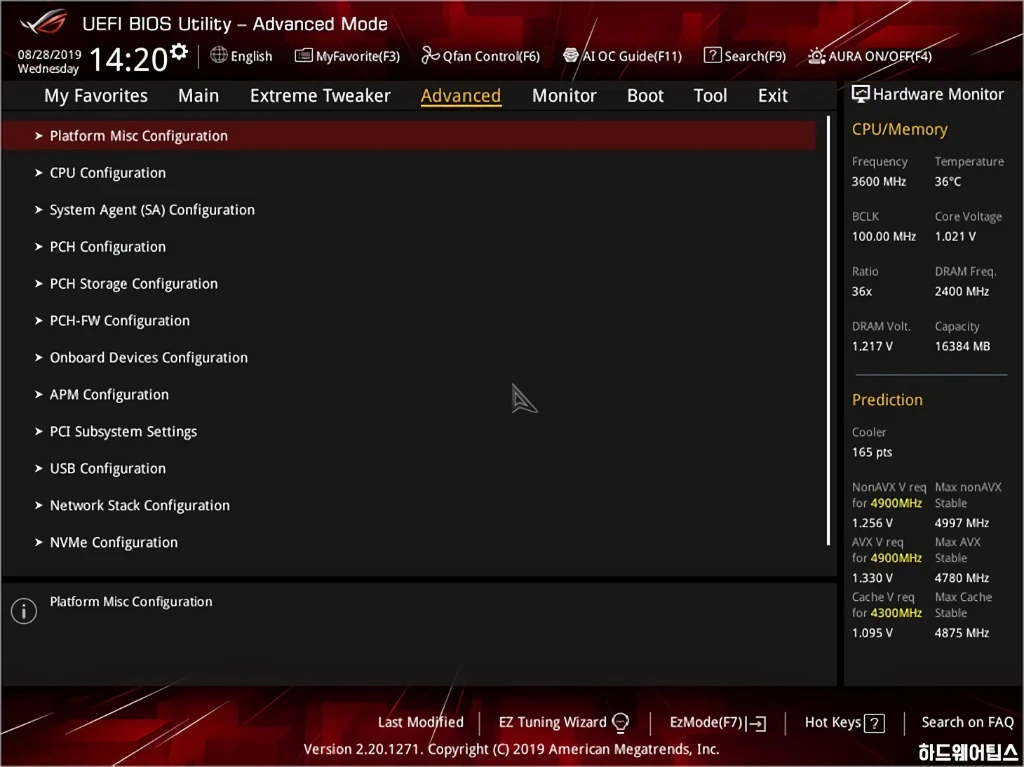Click Search on FAQ link

pos(967,722)
